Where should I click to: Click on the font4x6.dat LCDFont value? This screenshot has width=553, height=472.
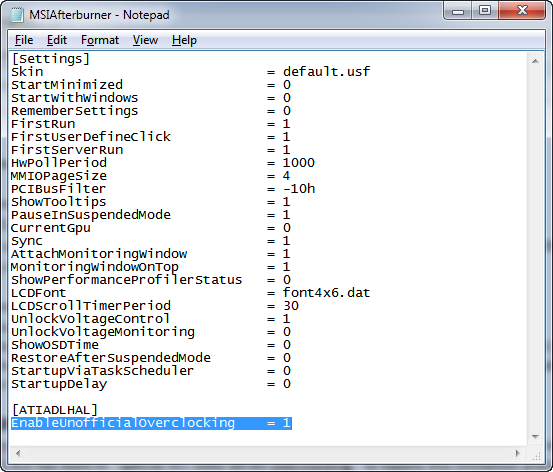click(x=326, y=293)
